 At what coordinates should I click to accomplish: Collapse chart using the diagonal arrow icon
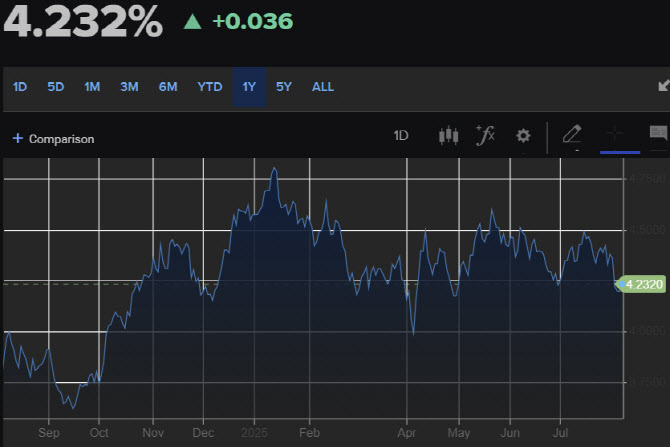click(664, 85)
